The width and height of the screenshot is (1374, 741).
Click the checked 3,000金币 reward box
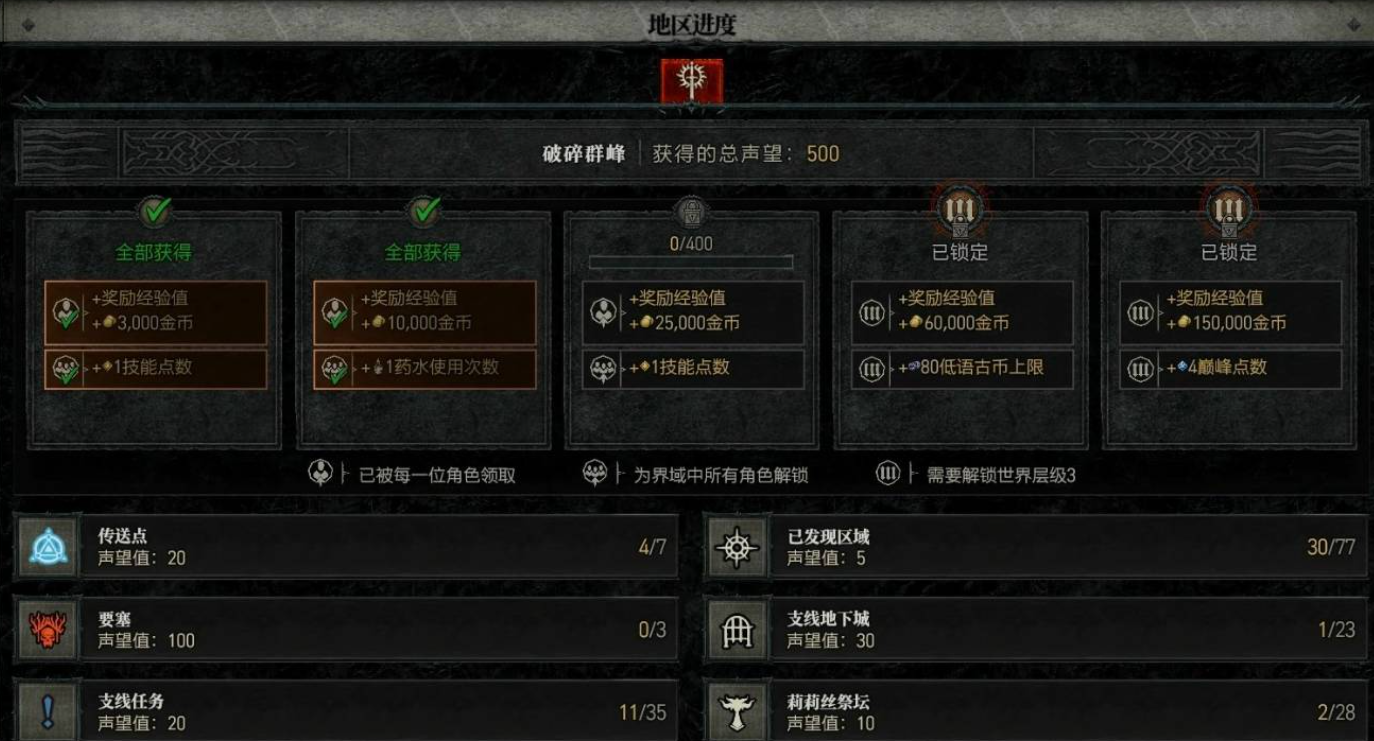156,312
